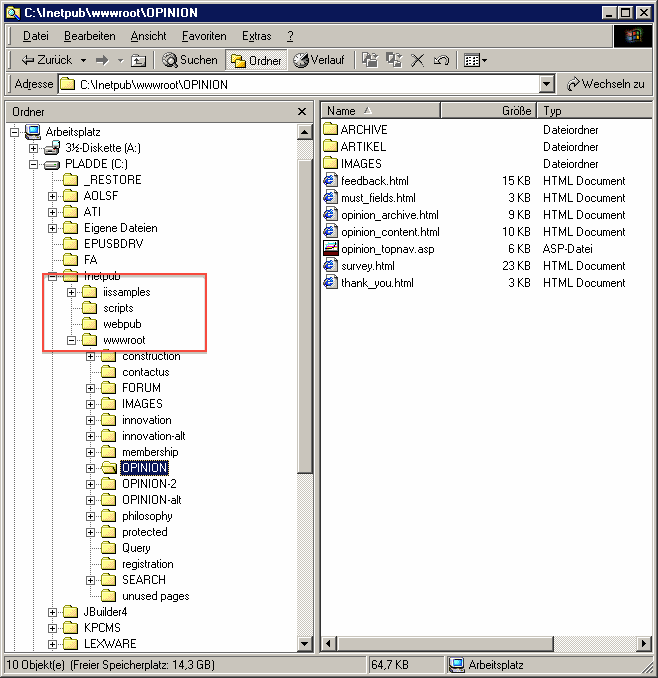Click the Move To folder icon
The height and width of the screenshot is (678, 658).
pyautogui.click(x=370, y=60)
